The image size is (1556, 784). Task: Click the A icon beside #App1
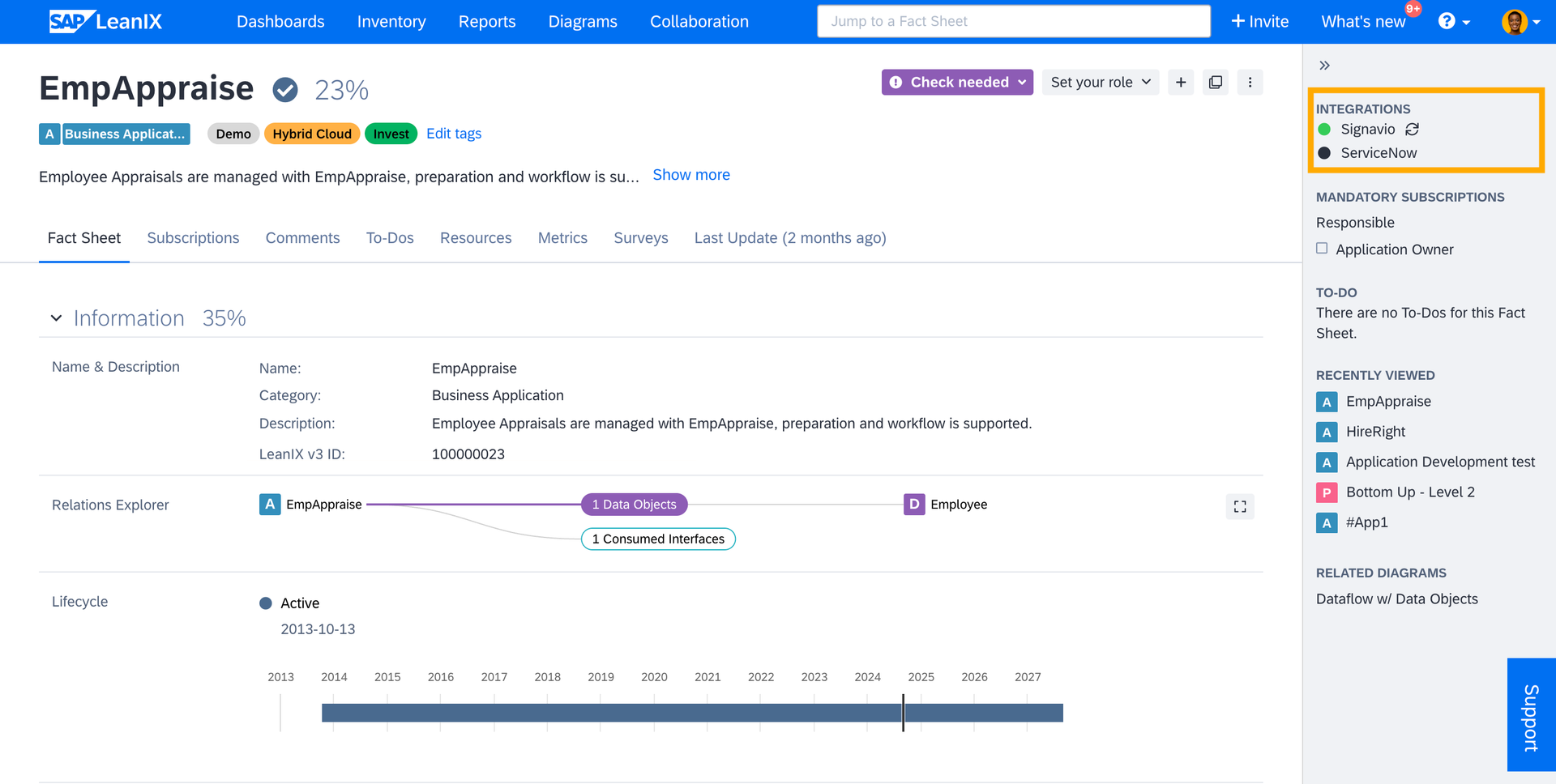(x=1327, y=523)
